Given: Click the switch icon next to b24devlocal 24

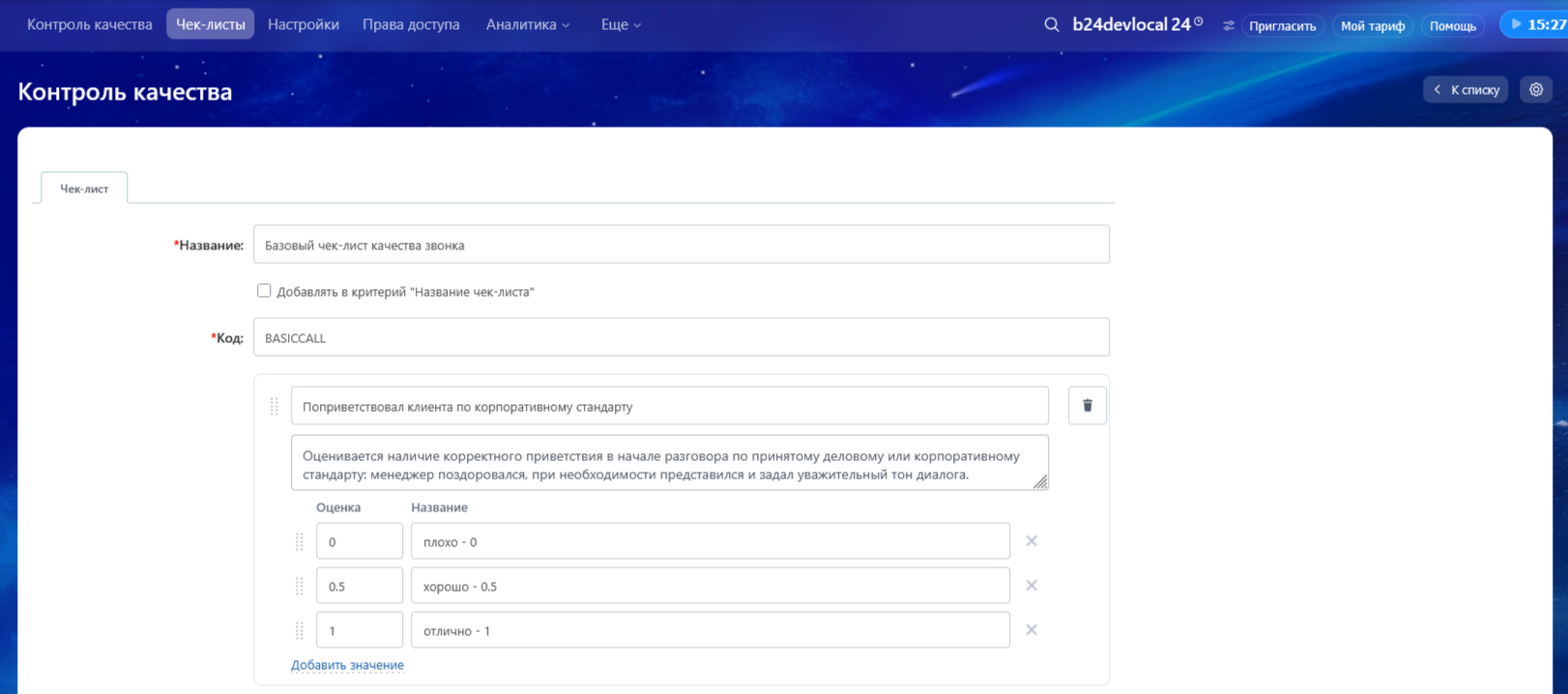Looking at the screenshot, I should point(1228,26).
